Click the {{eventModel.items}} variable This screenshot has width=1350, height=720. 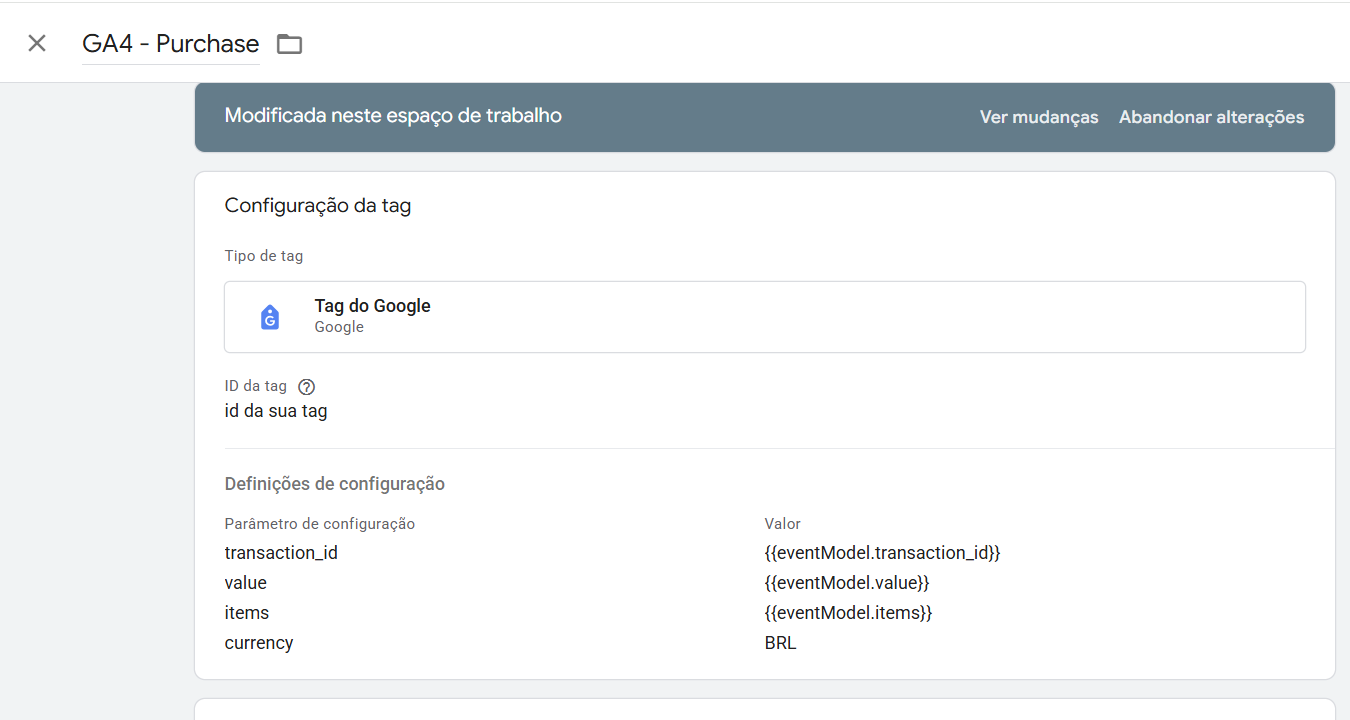click(x=848, y=613)
